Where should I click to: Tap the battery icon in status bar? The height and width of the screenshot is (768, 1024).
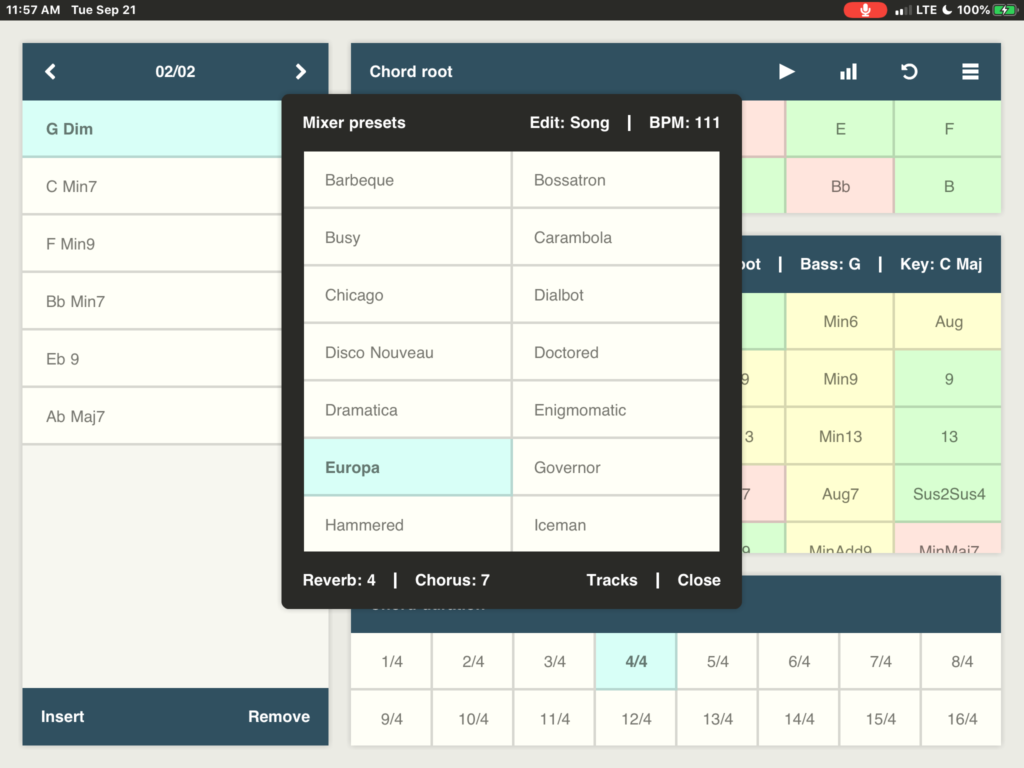point(1004,10)
